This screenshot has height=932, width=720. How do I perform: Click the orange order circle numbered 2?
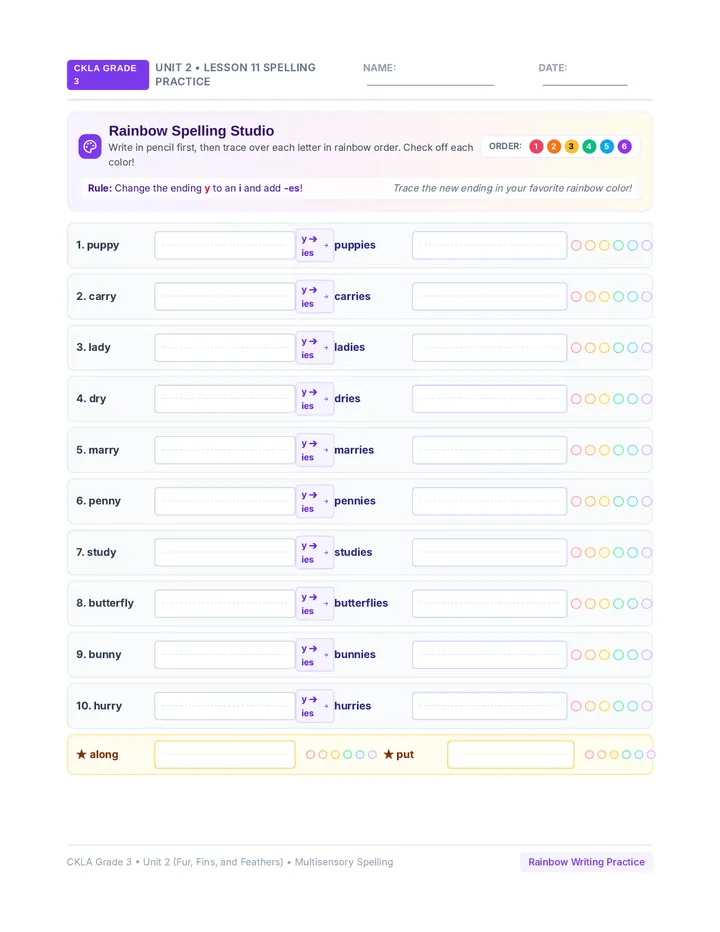554,146
